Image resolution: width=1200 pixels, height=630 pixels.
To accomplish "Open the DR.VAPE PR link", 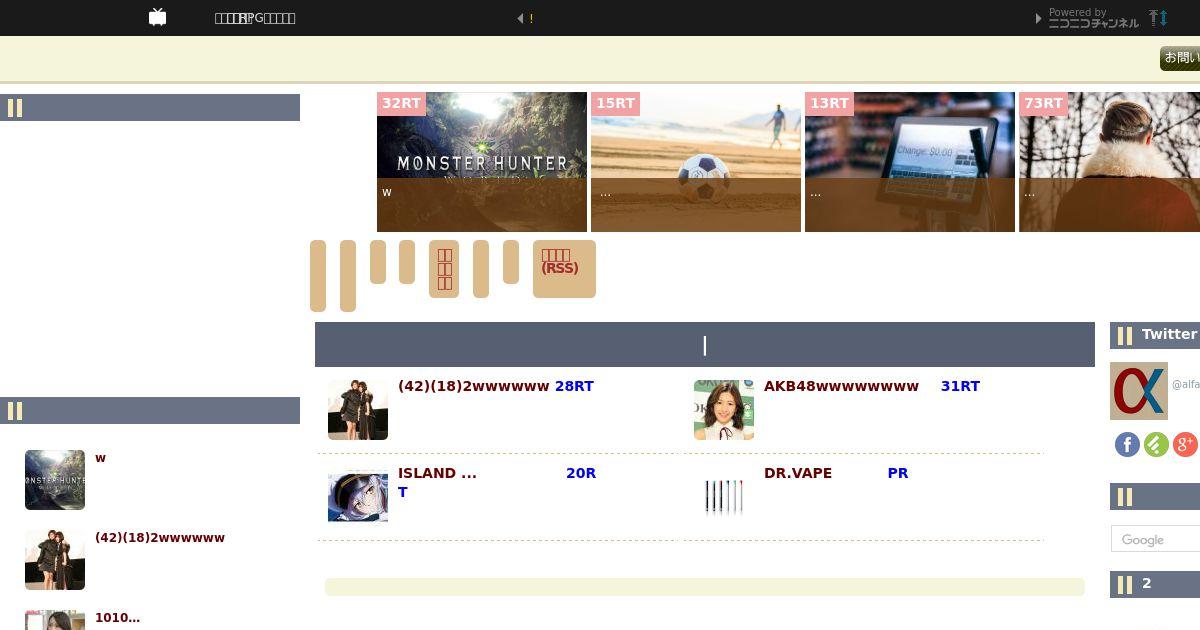I will [836, 473].
